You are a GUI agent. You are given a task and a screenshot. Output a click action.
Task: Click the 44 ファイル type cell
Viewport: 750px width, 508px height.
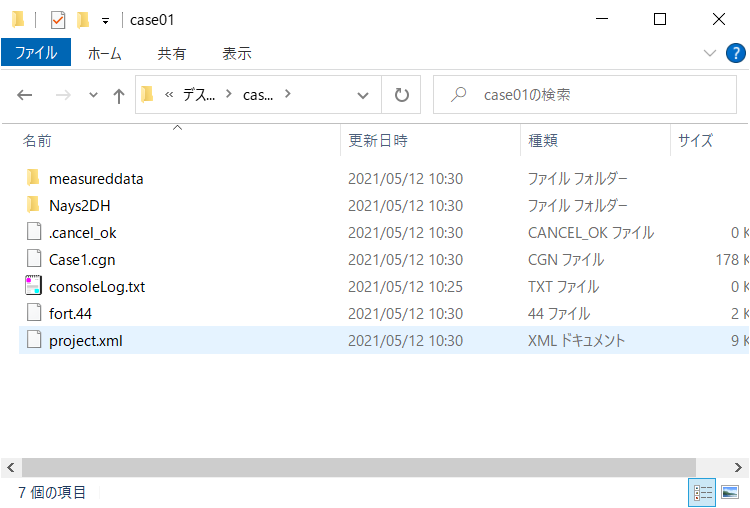559,314
